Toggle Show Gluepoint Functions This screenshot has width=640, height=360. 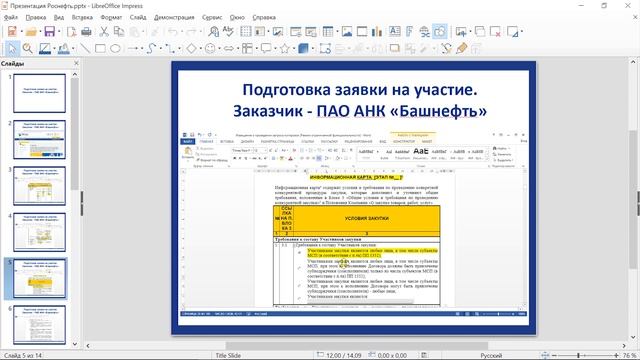coord(446,49)
